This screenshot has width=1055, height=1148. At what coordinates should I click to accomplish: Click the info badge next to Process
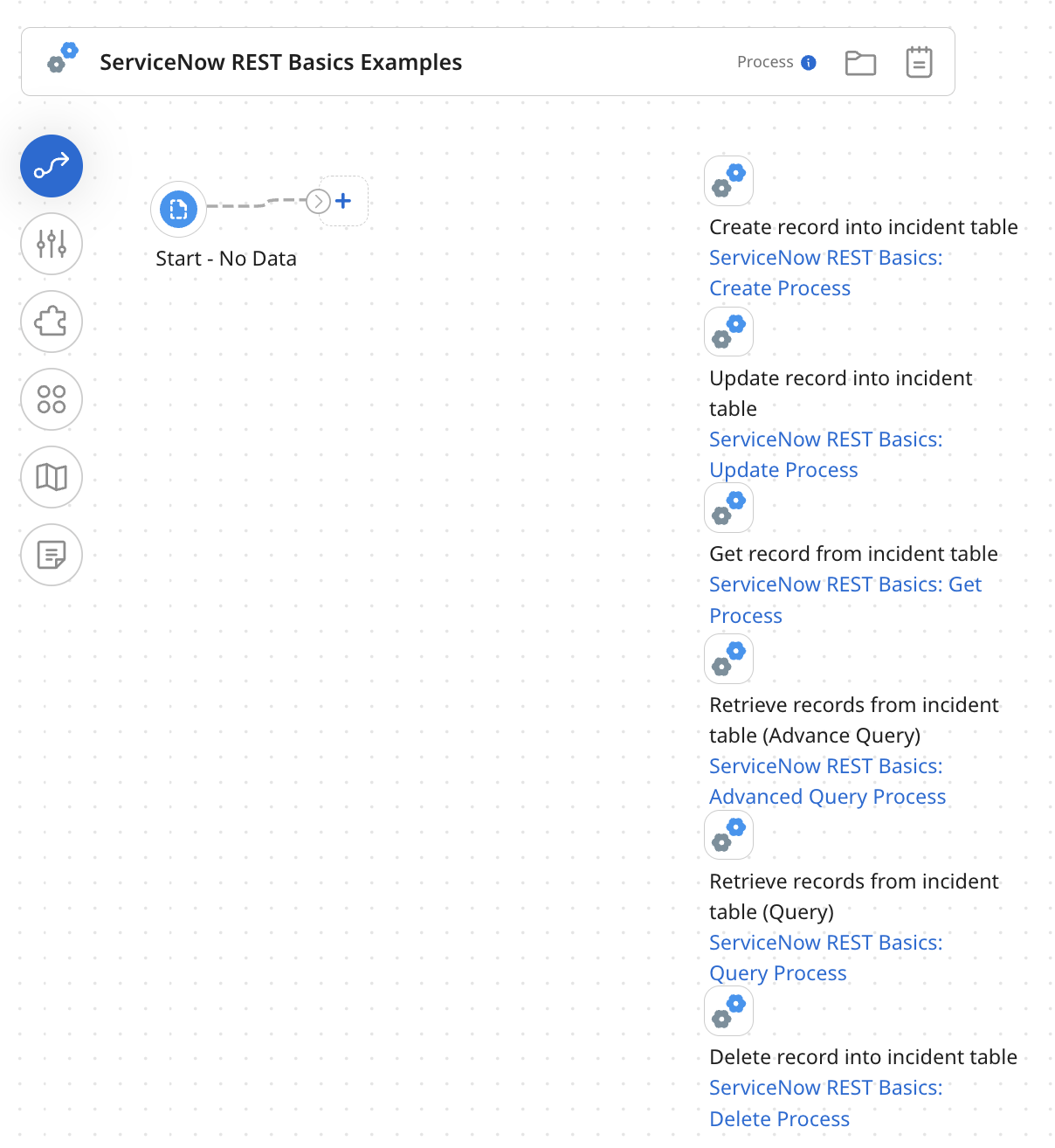click(x=810, y=62)
